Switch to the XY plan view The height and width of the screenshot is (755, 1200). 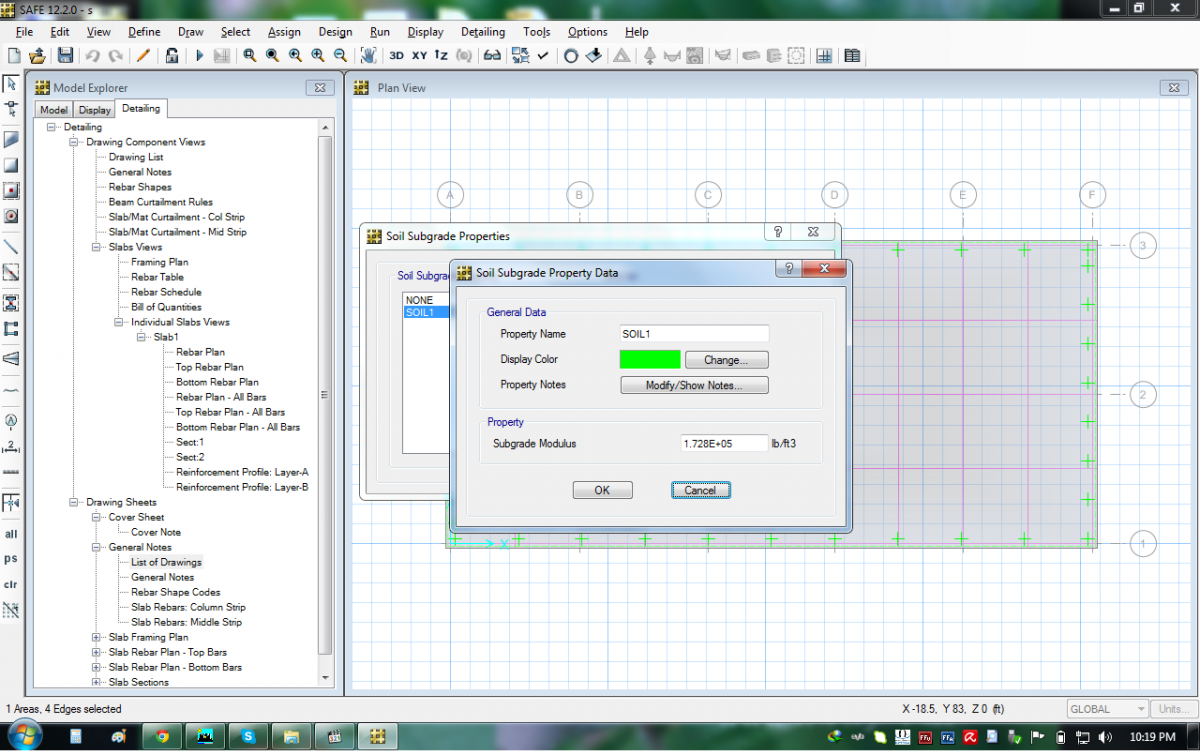click(x=419, y=56)
